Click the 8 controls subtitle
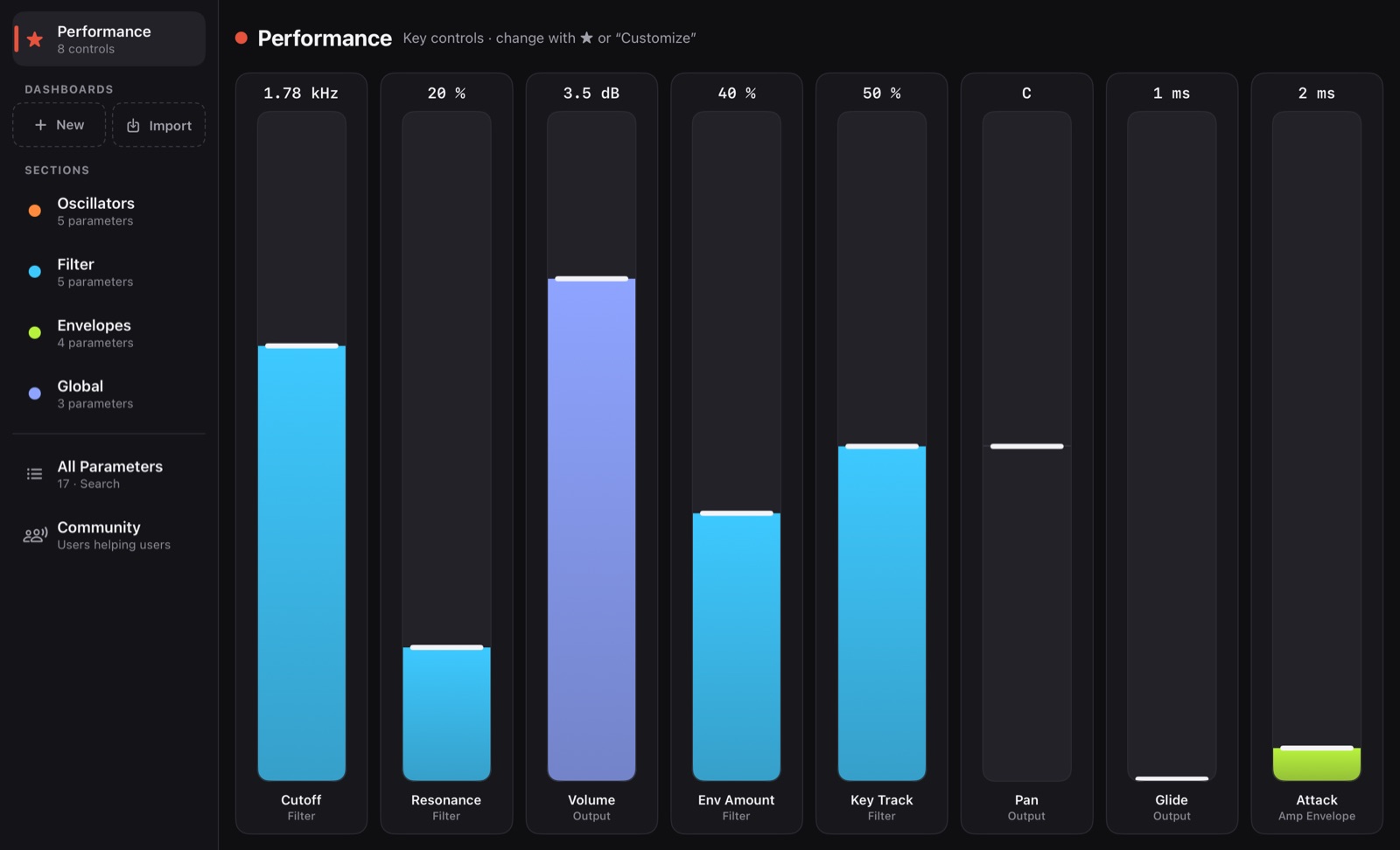The image size is (1400, 850). click(86, 49)
